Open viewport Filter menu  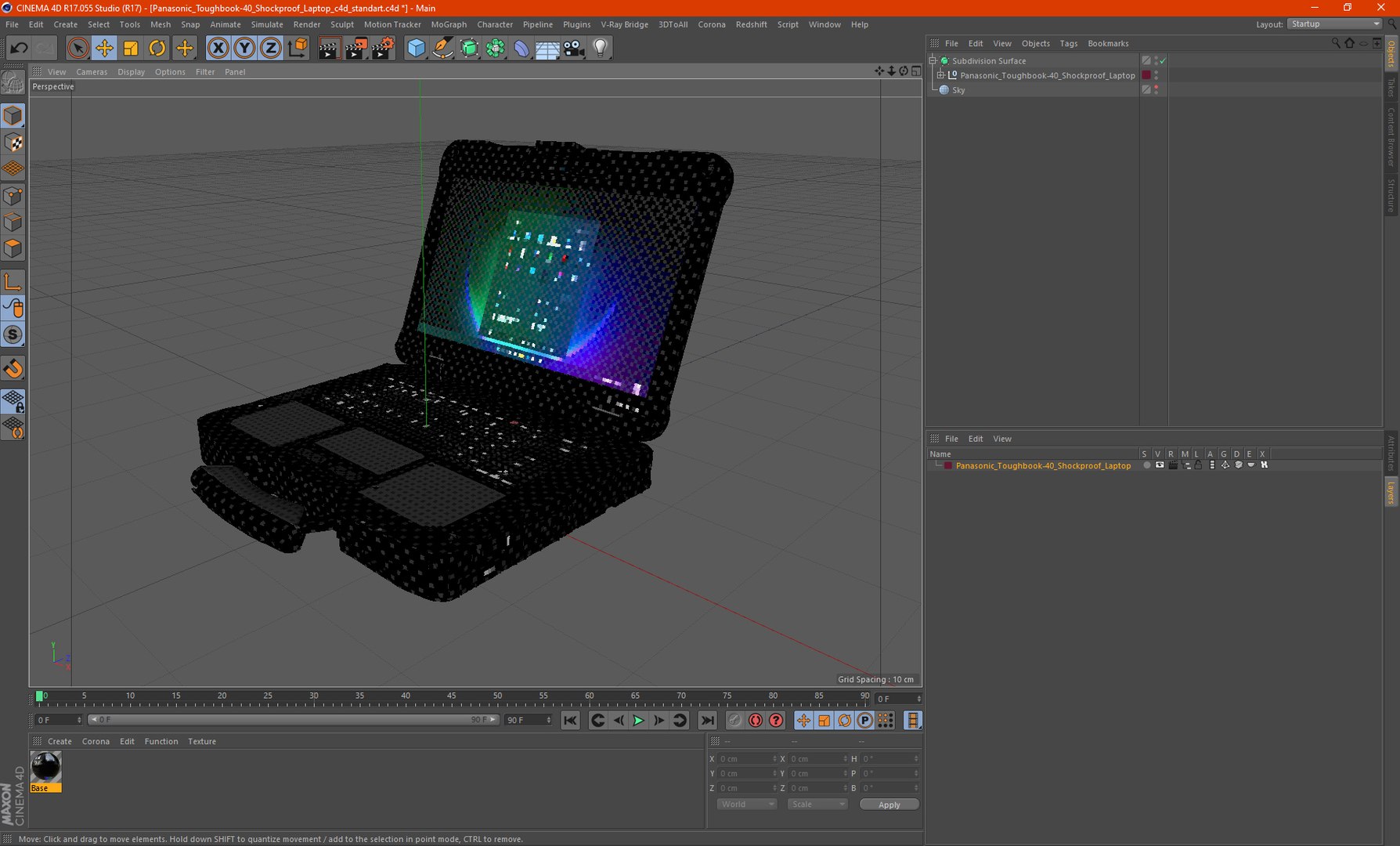click(x=205, y=72)
